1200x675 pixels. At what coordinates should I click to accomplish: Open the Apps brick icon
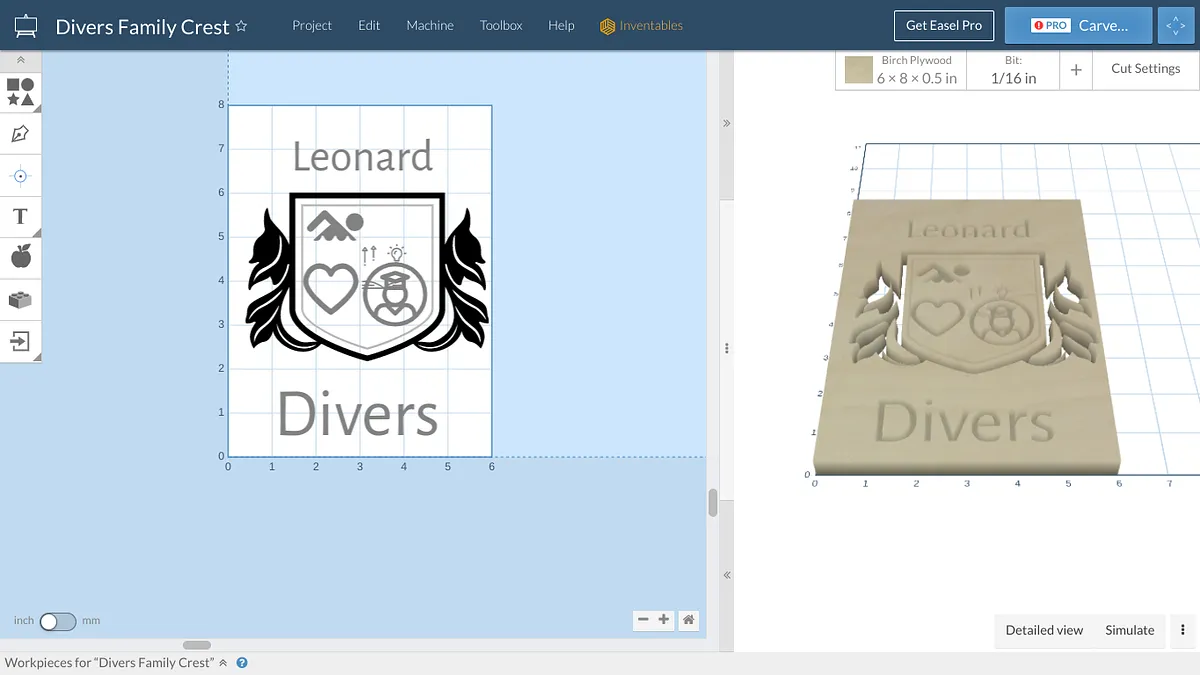(20, 299)
